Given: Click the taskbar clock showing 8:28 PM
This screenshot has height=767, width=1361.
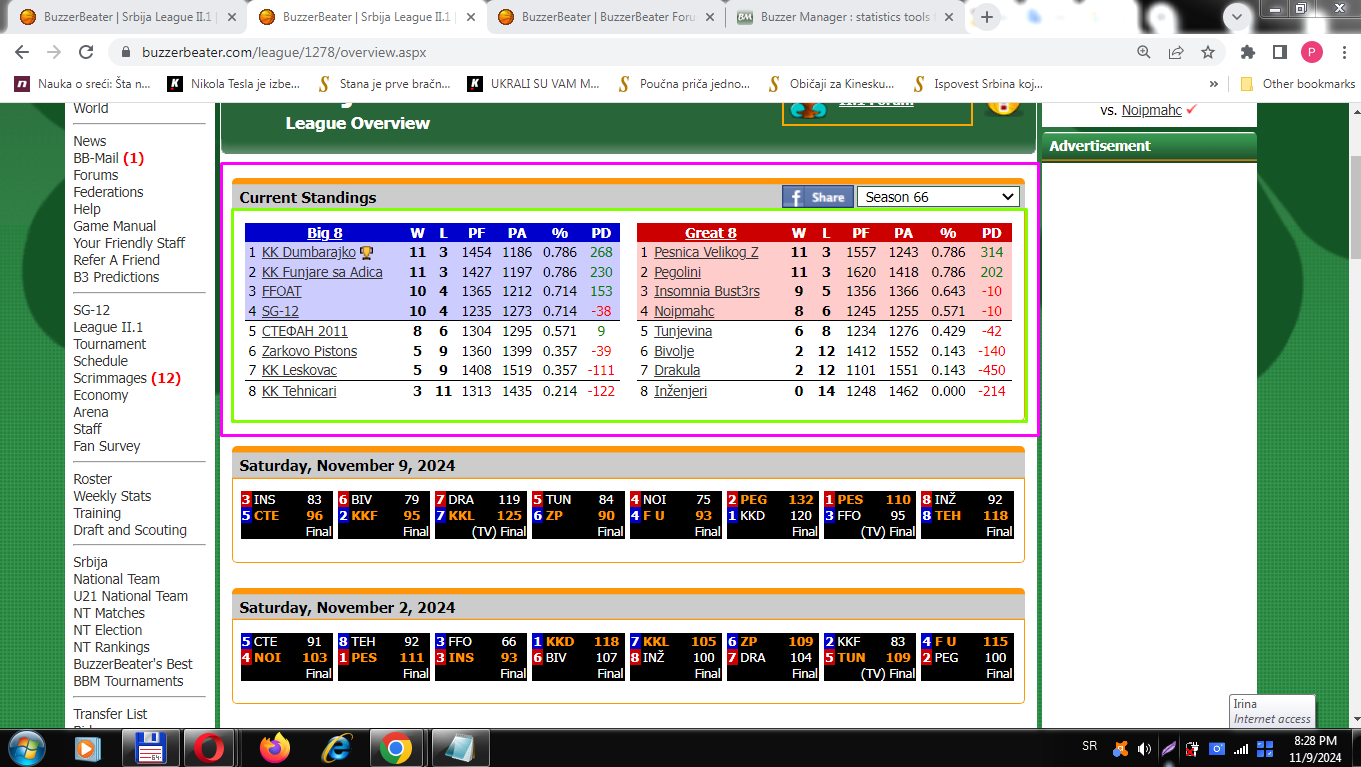Looking at the screenshot, I should point(1315,748).
